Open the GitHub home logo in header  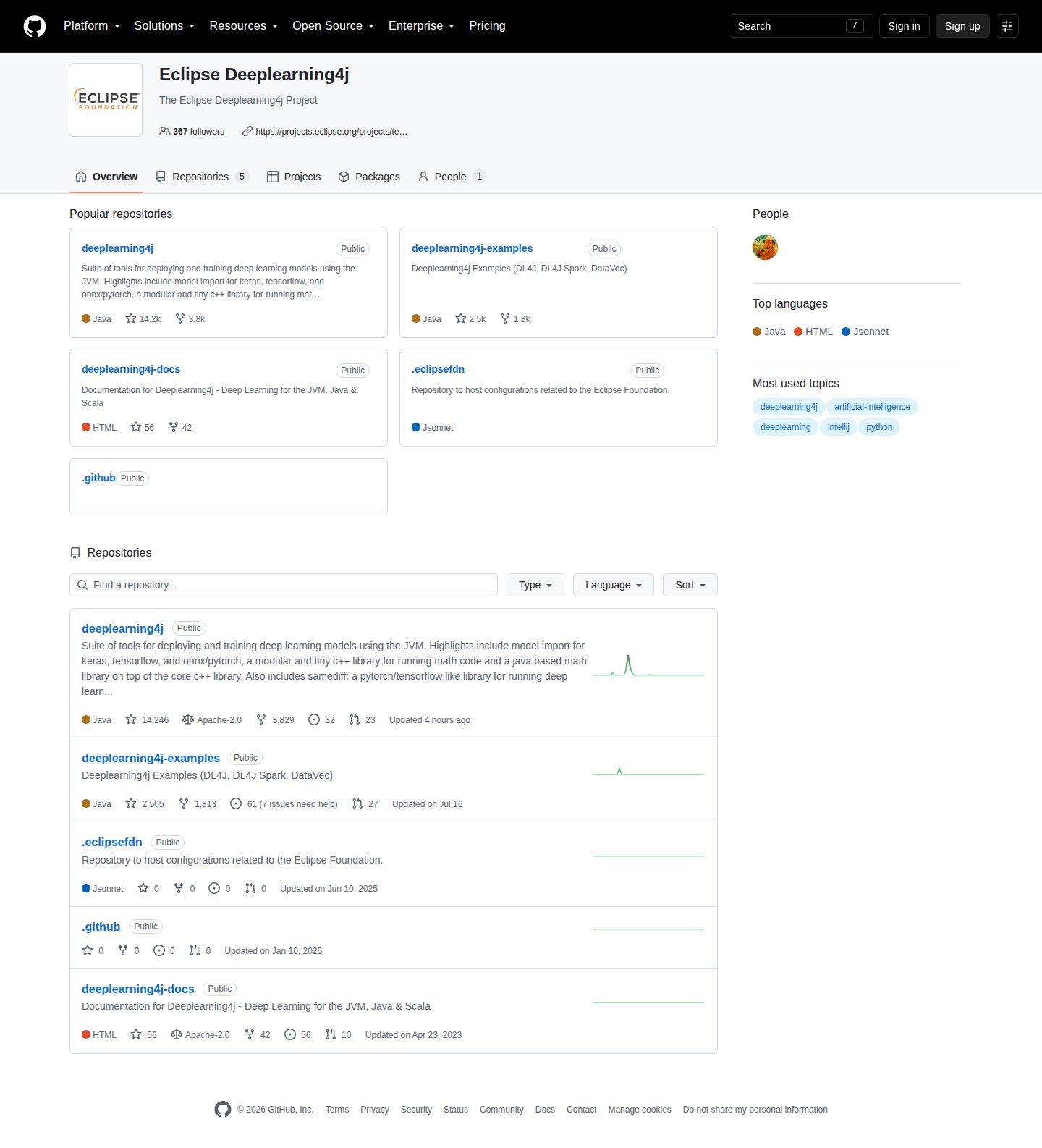pos(35,26)
